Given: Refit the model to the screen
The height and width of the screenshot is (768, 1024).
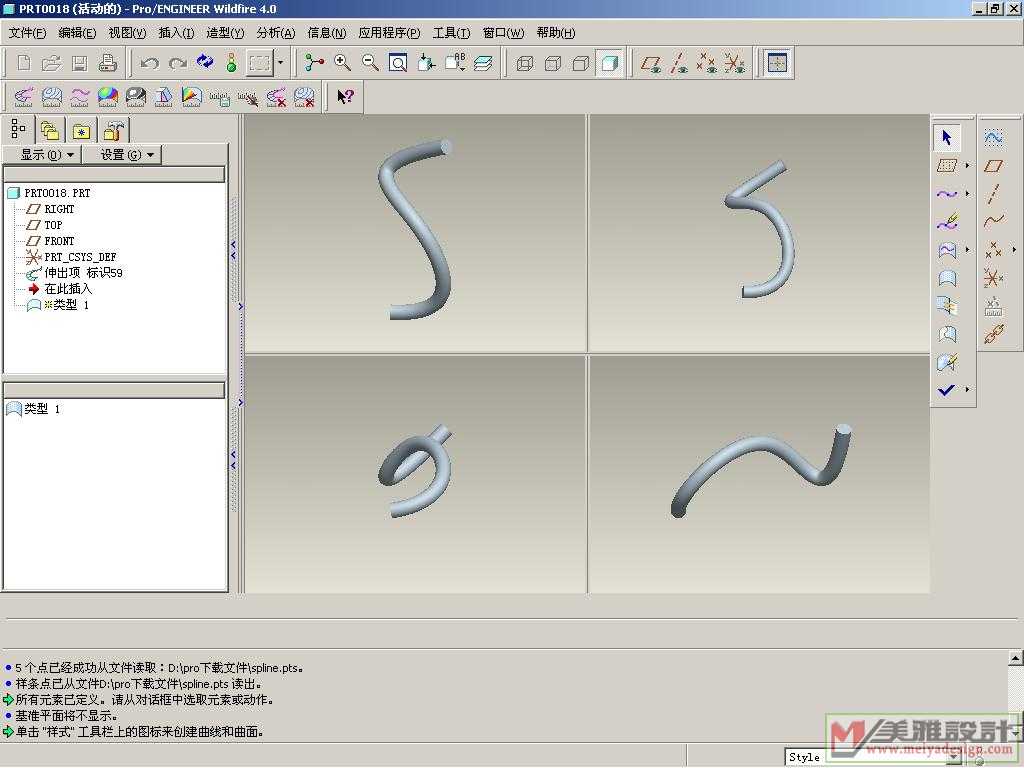Looking at the screenshot, I should pos(398,63).
